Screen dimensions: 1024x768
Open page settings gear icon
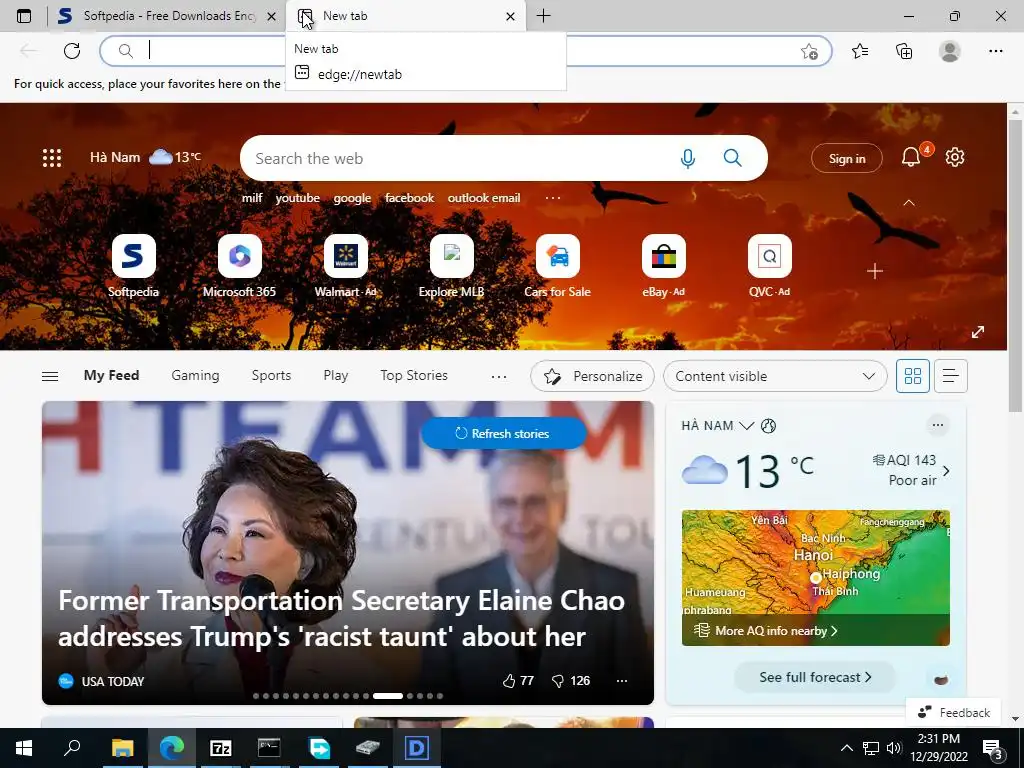coord(955,157)
